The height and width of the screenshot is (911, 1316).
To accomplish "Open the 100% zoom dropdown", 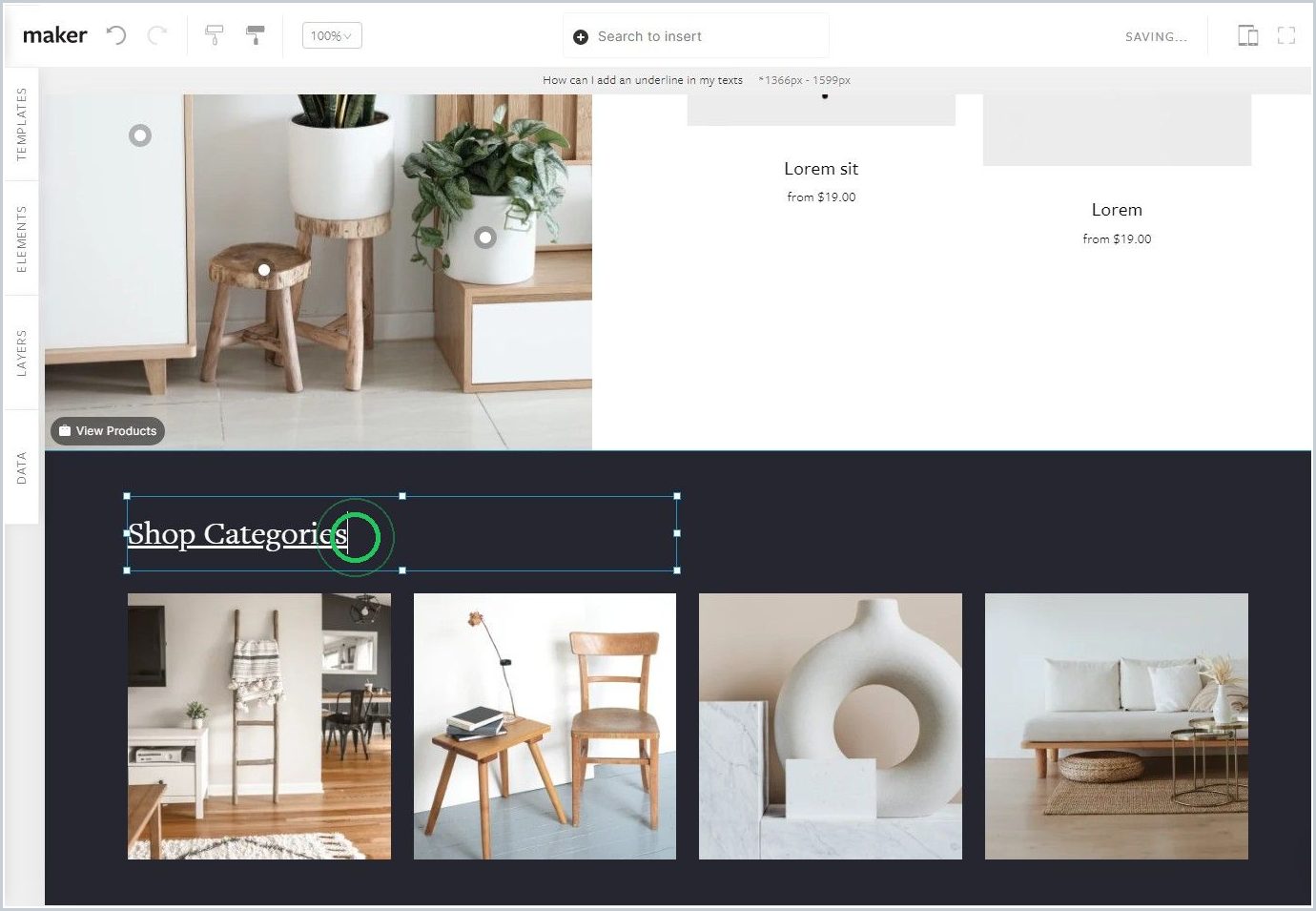I will 332,35.
